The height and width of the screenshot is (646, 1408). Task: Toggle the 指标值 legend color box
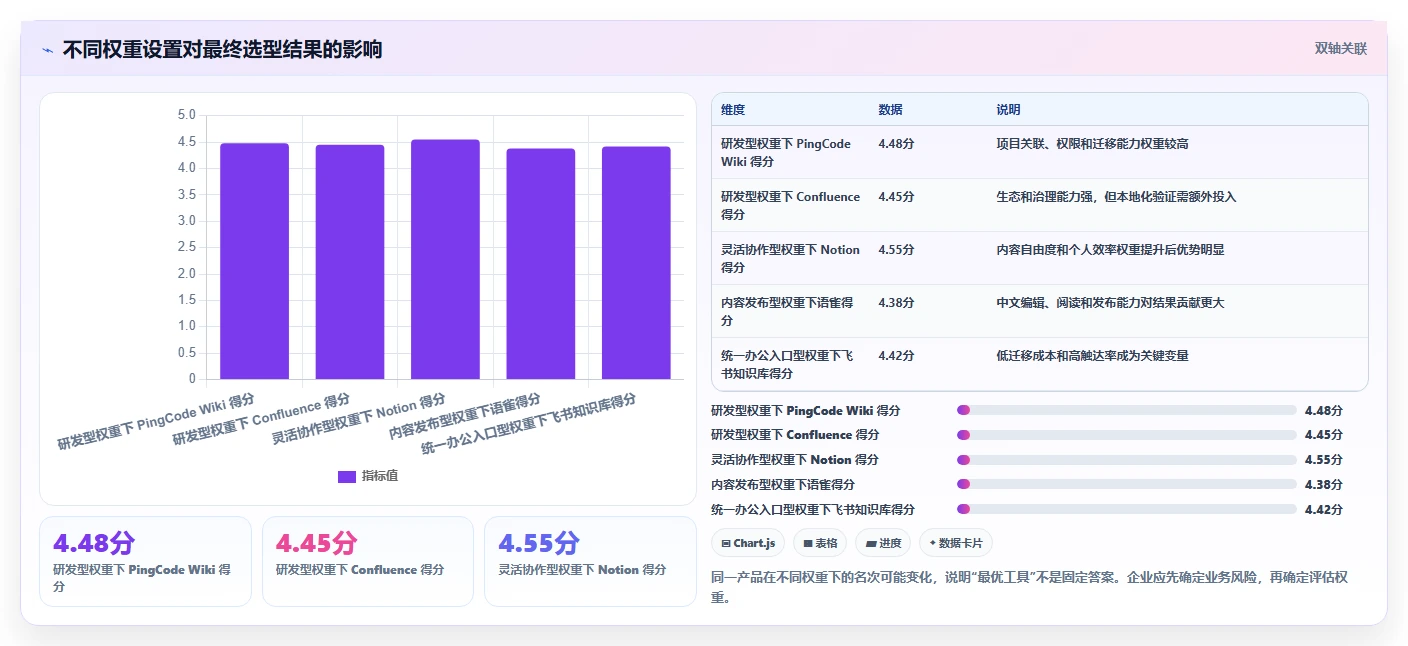pyautogui.click(x=347, y=477)
